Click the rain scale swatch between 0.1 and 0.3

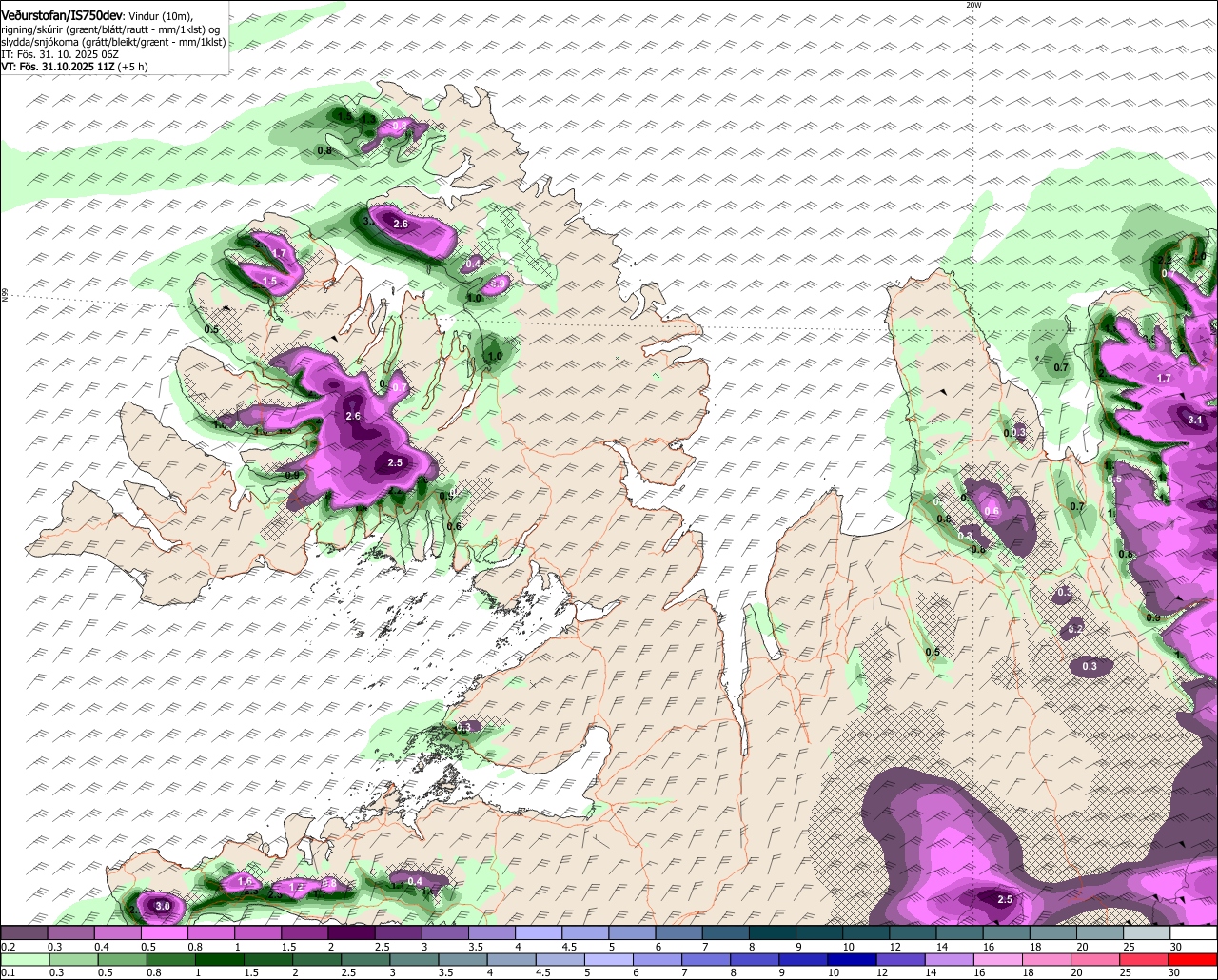(25, 960)
